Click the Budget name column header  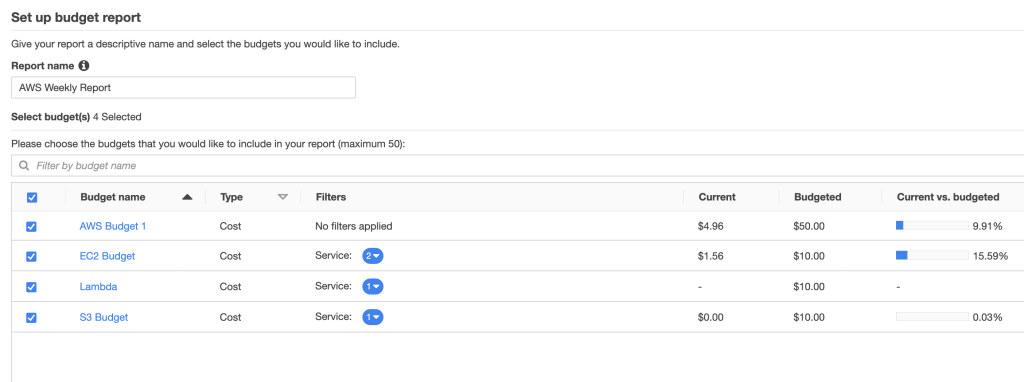pos(113,197)
